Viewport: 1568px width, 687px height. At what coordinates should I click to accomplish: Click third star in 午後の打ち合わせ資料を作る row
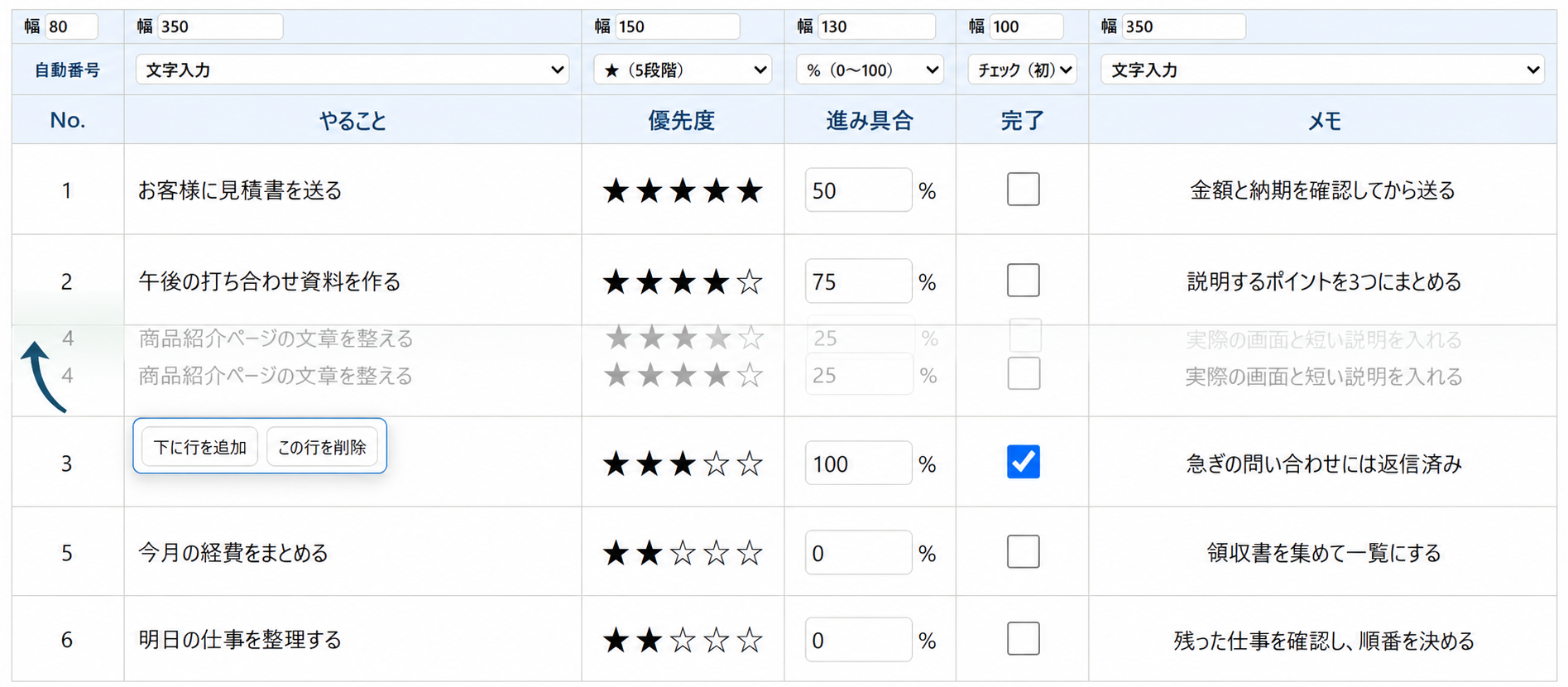[683, 282]
